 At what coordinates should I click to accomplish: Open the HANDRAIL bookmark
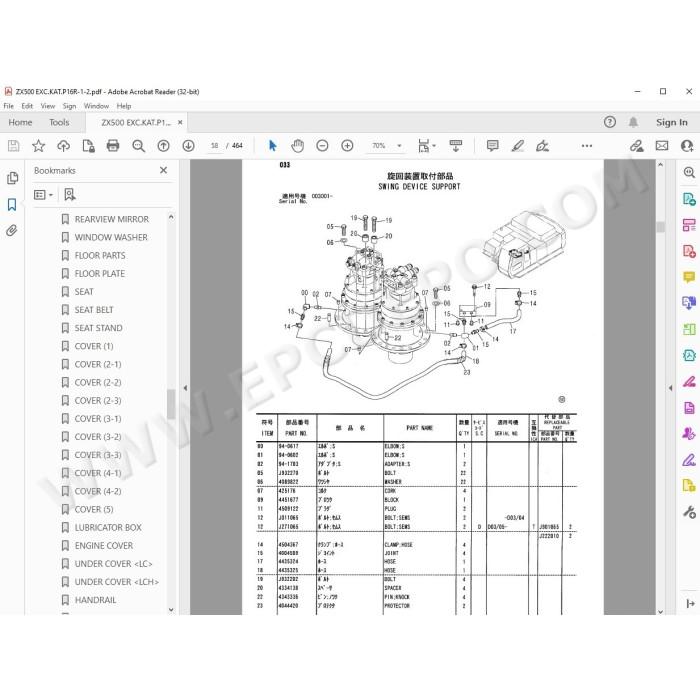point(95,600)
